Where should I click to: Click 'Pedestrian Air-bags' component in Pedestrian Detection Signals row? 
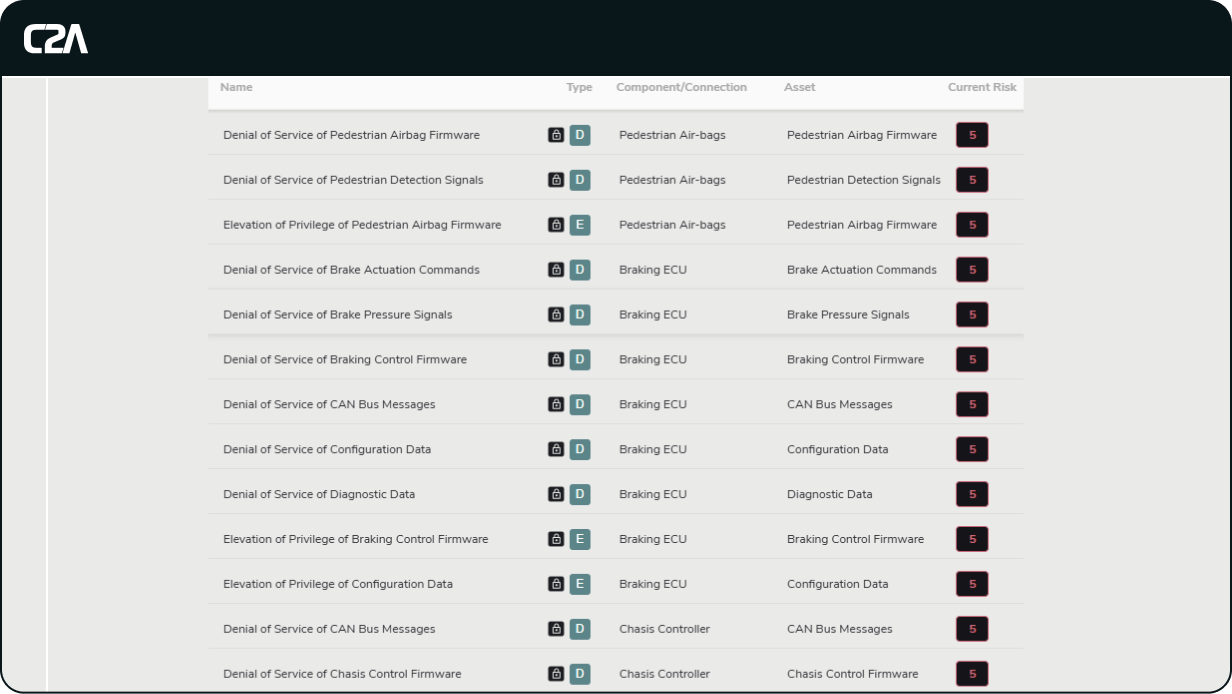[x=672, y=180]
